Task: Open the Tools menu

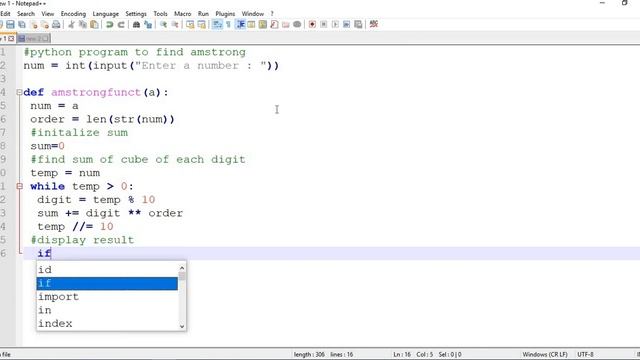Action: coord(160,13)
